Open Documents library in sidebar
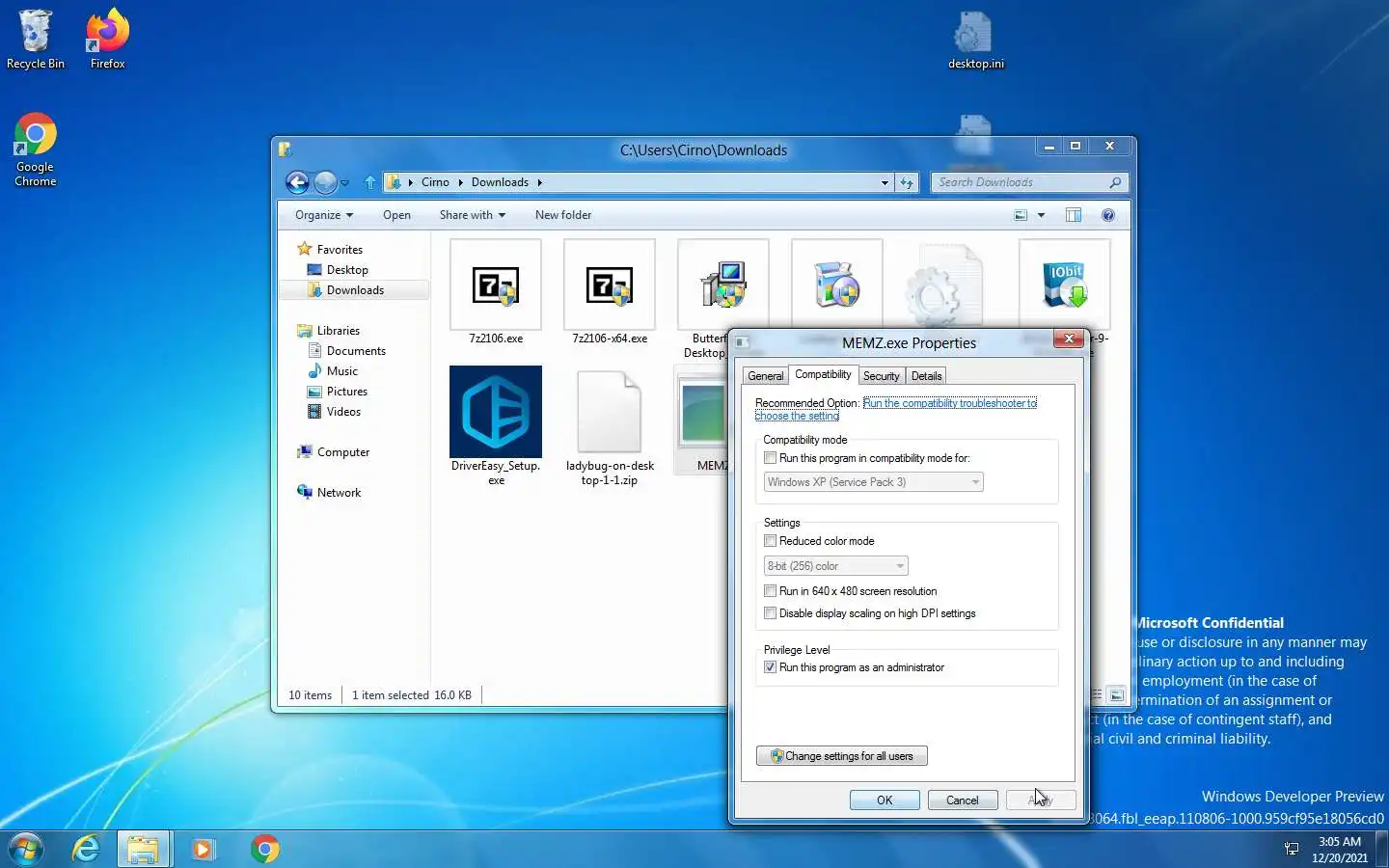 [356, 351]
